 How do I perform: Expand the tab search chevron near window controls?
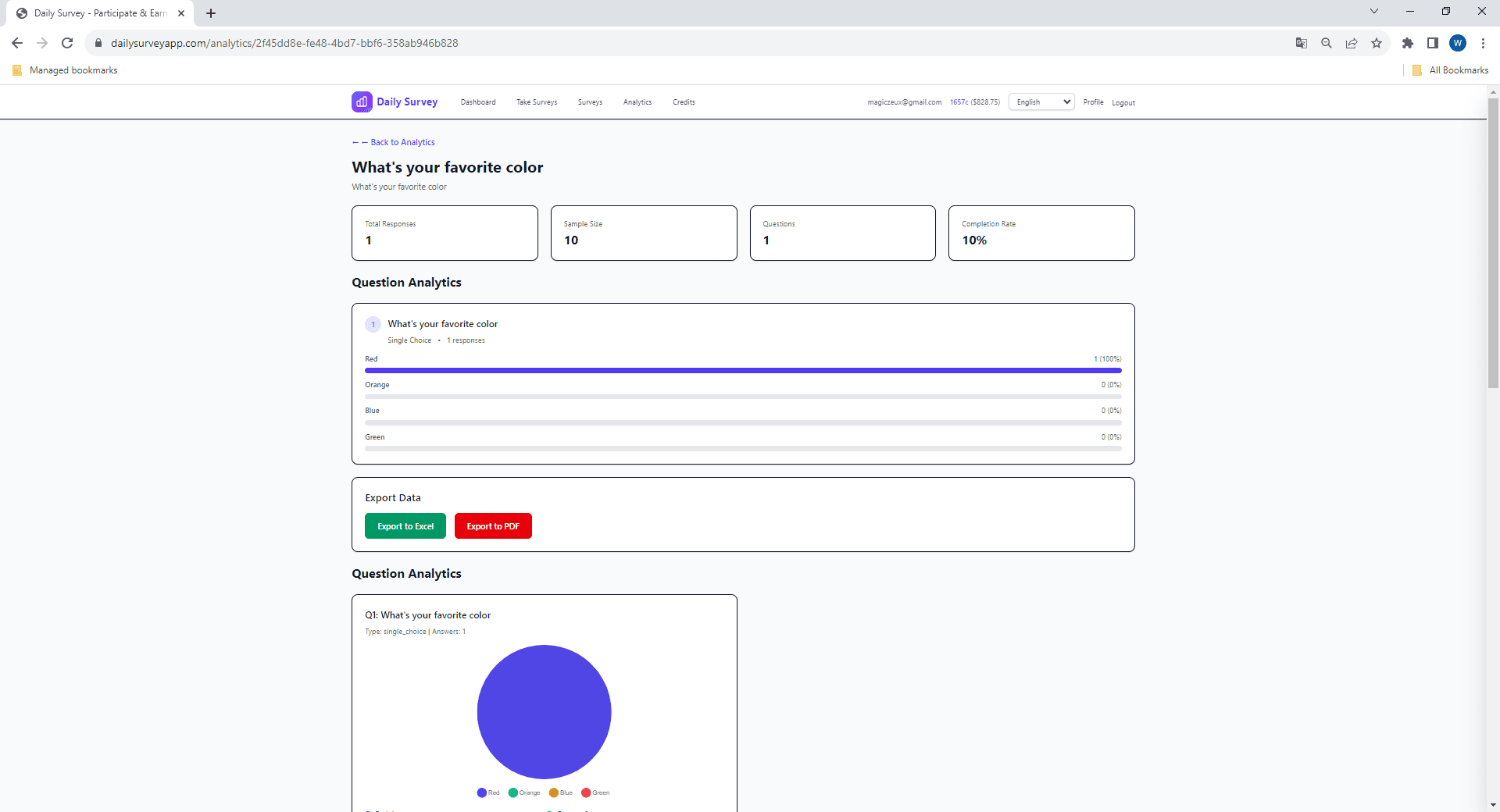pos(1373,11)
